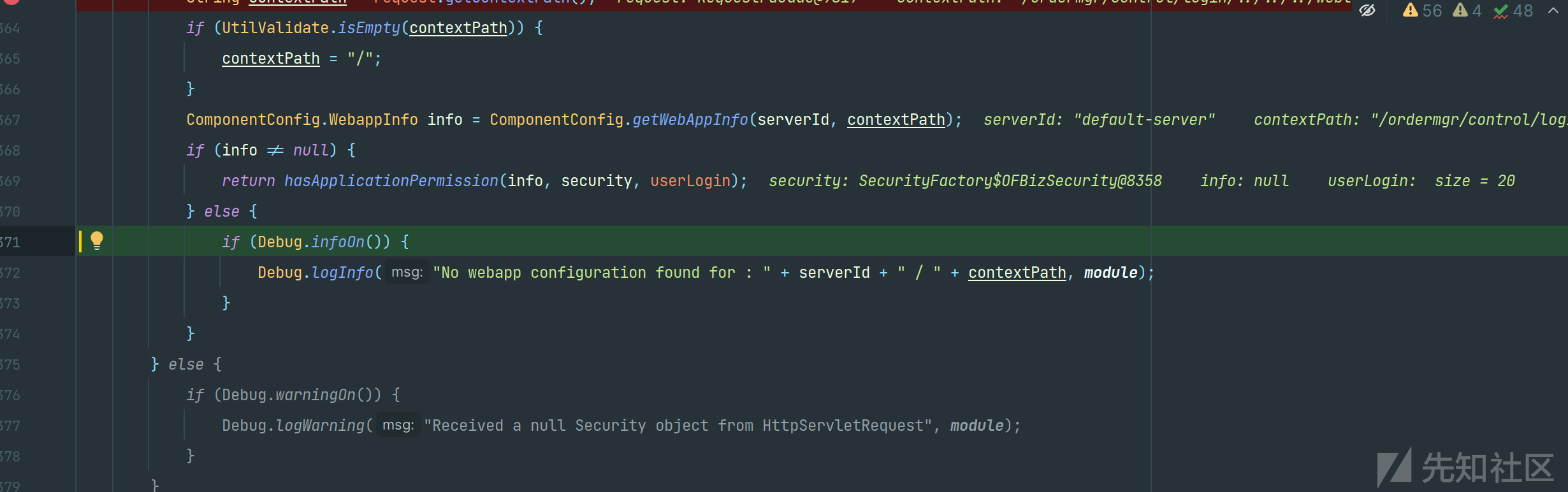Click the underlined contextPath assignment to "/"
This screenshot has height=492, width=1568.
tap(271, 59)
